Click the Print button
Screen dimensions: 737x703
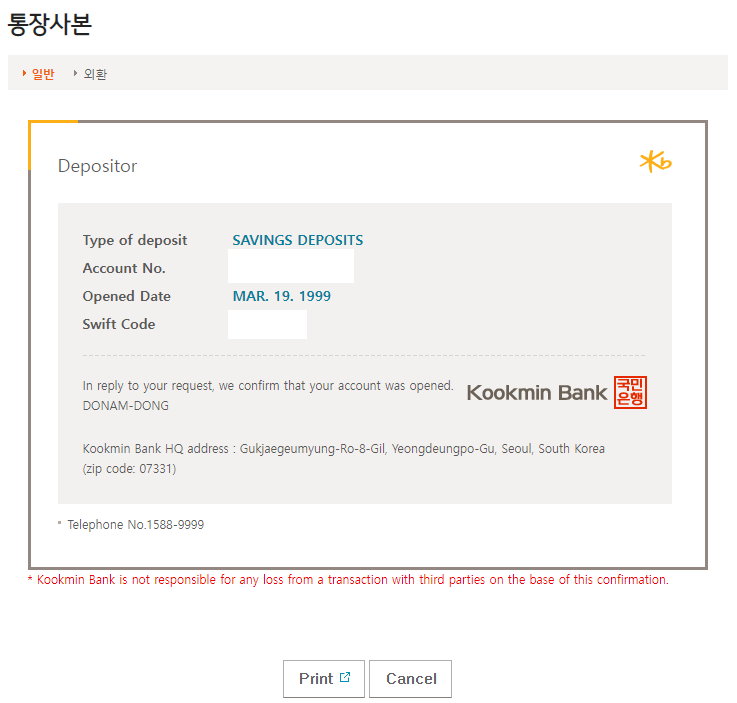tap(324, 679)
